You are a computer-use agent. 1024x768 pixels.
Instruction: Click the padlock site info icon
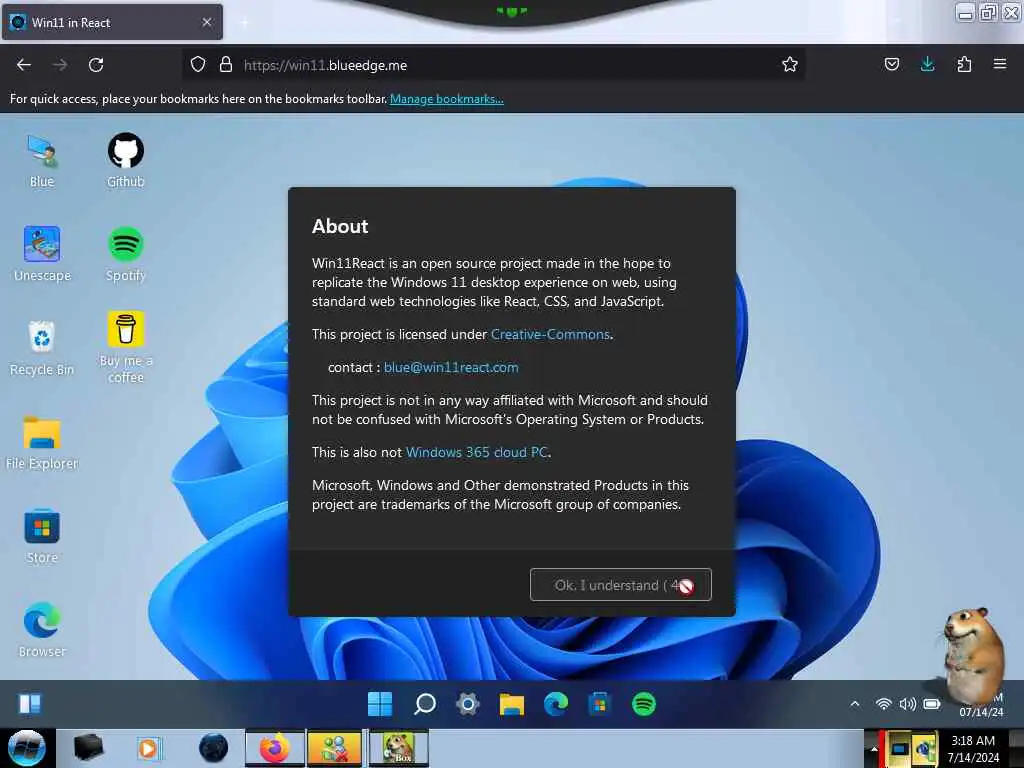click(x=226, y=65)
